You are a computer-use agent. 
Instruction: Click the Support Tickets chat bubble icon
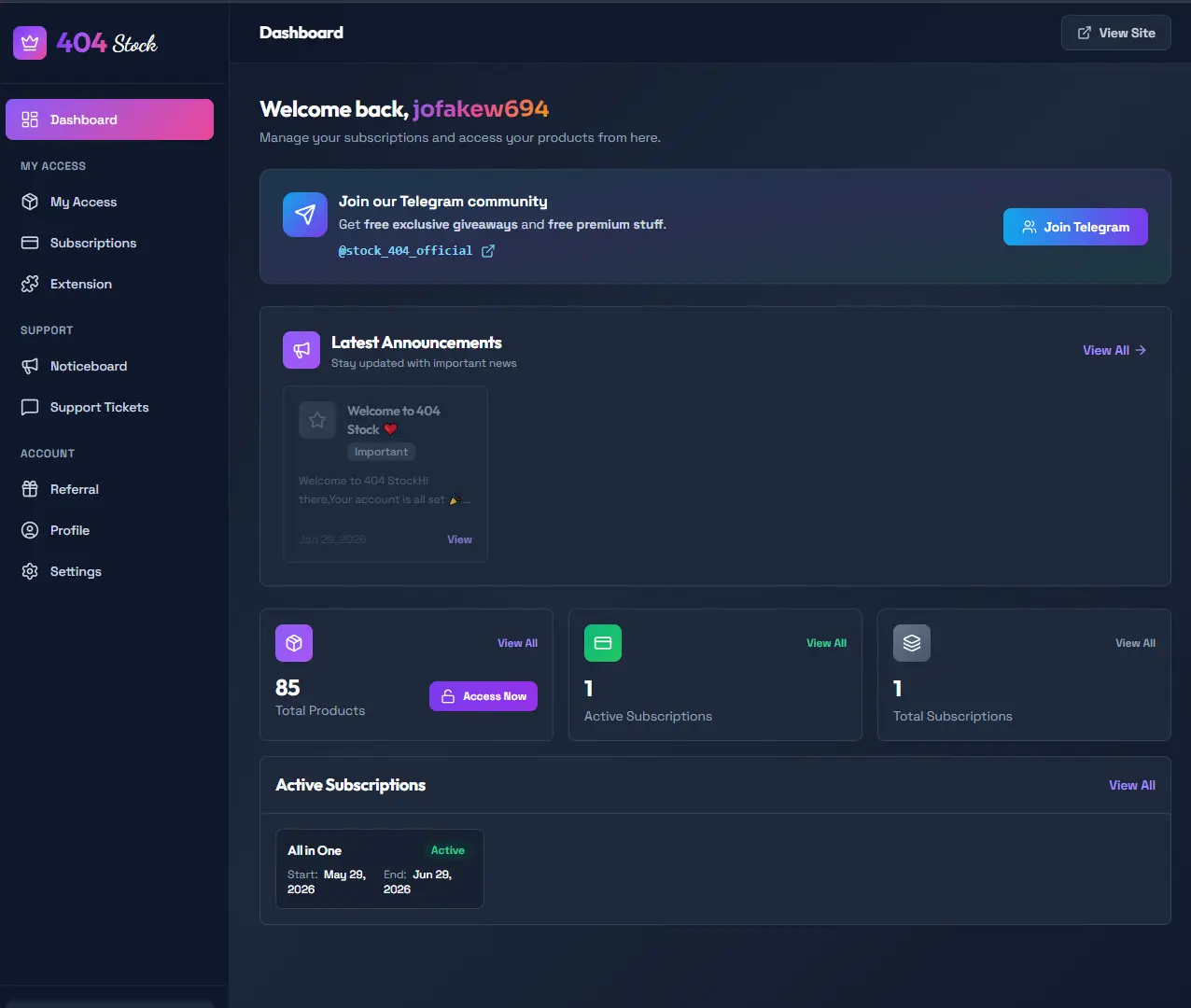click(x=30, y=407)
